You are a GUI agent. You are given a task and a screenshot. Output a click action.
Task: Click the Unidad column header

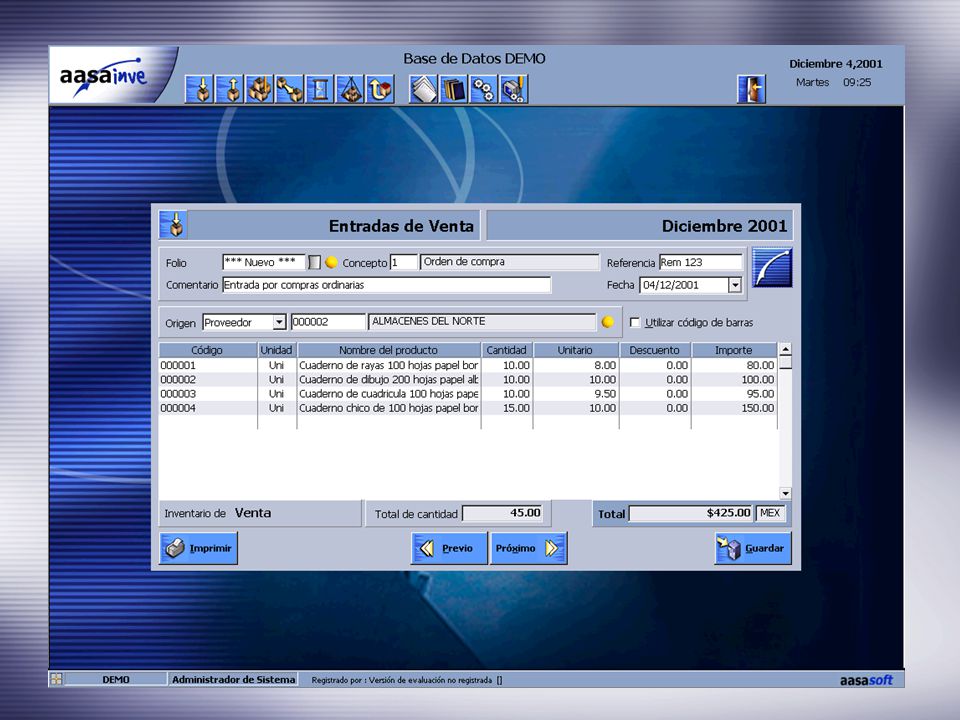coord(277,350)
